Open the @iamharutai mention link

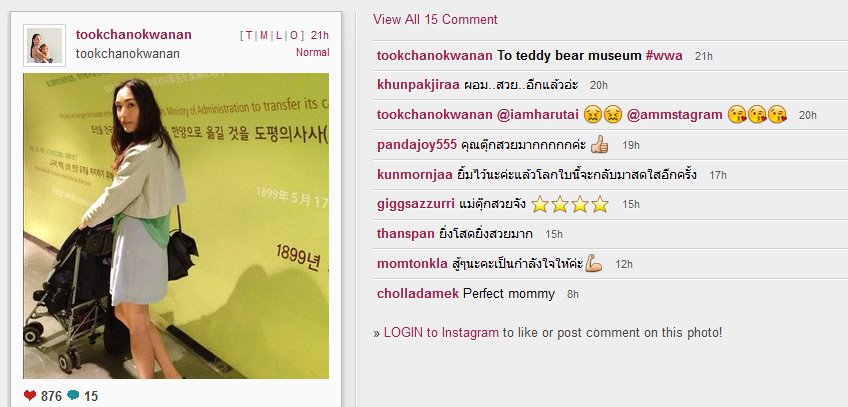tap(538, 115)
